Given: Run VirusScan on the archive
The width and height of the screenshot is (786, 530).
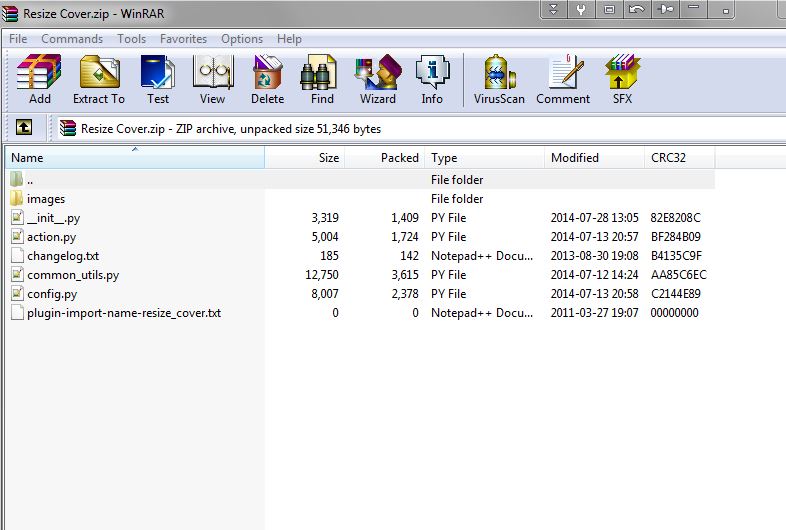Looking at the screenshot, I should pos(499,79).
